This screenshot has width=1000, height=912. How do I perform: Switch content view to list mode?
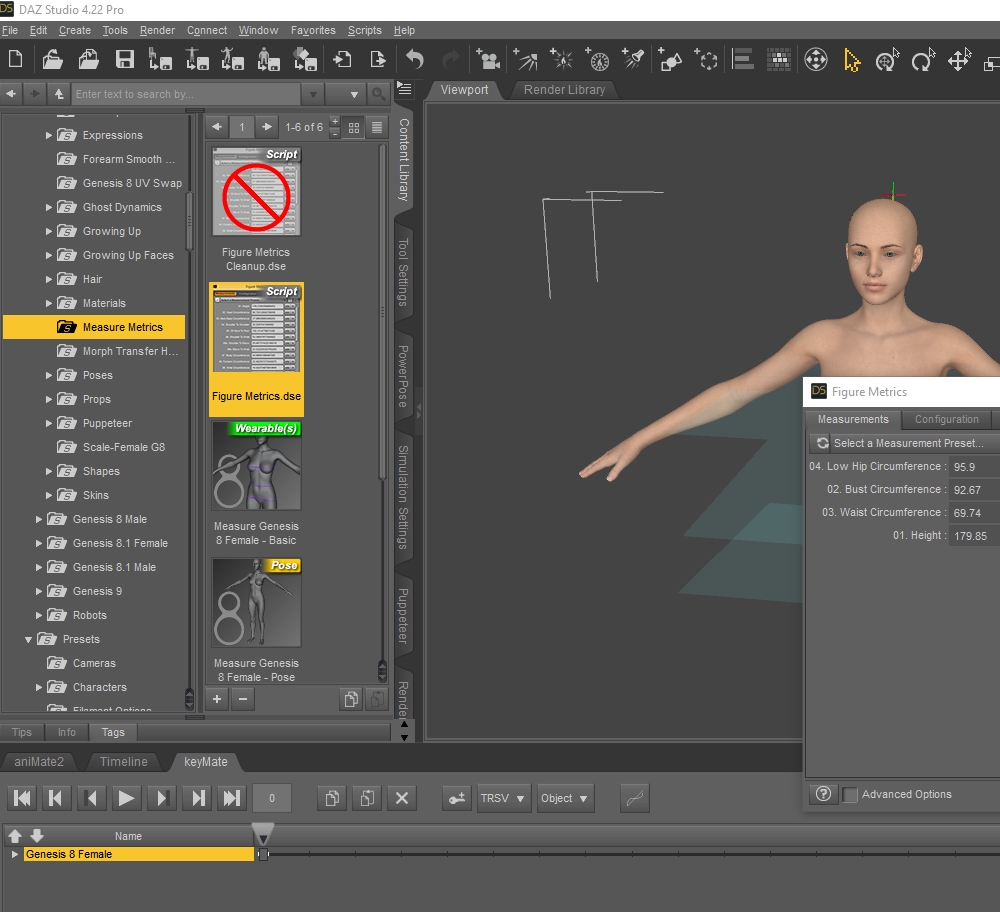pos(376,127)
